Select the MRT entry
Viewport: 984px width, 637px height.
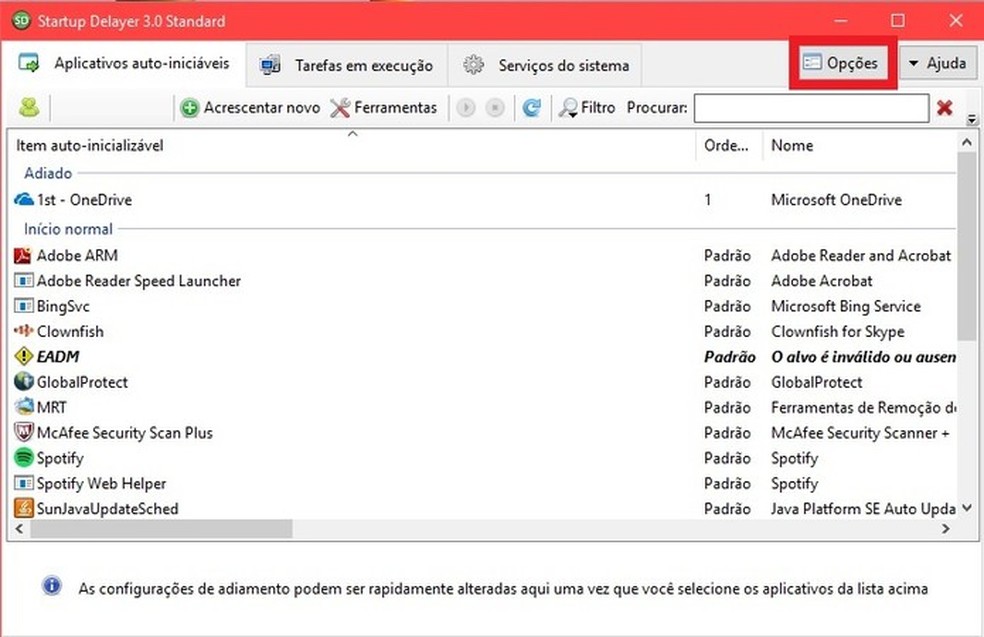(x=51, y=407)
